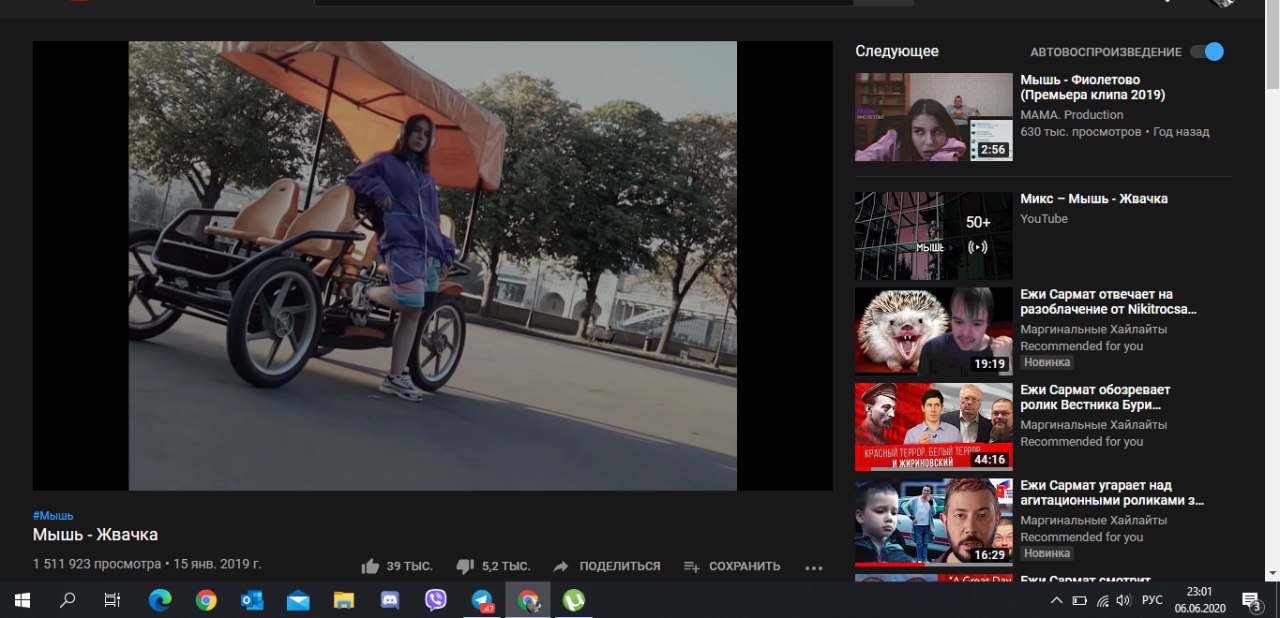Open Task View on the taskbar
The image size is (1280, 618).
[113, 600]
